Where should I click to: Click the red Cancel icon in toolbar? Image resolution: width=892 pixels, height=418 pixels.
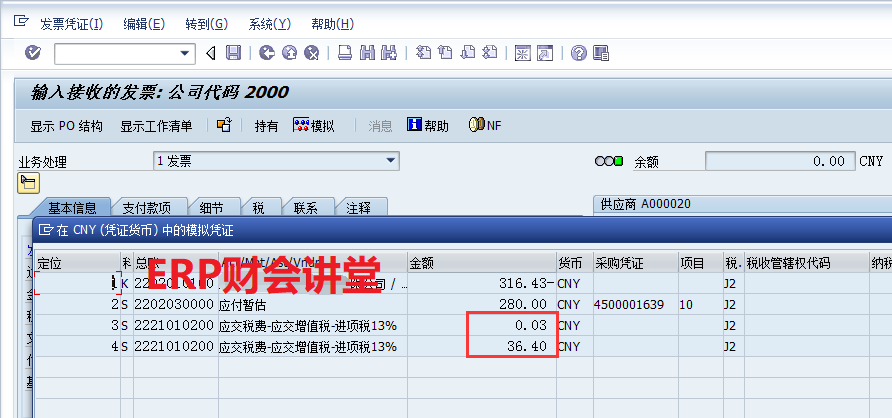[312, 53]
